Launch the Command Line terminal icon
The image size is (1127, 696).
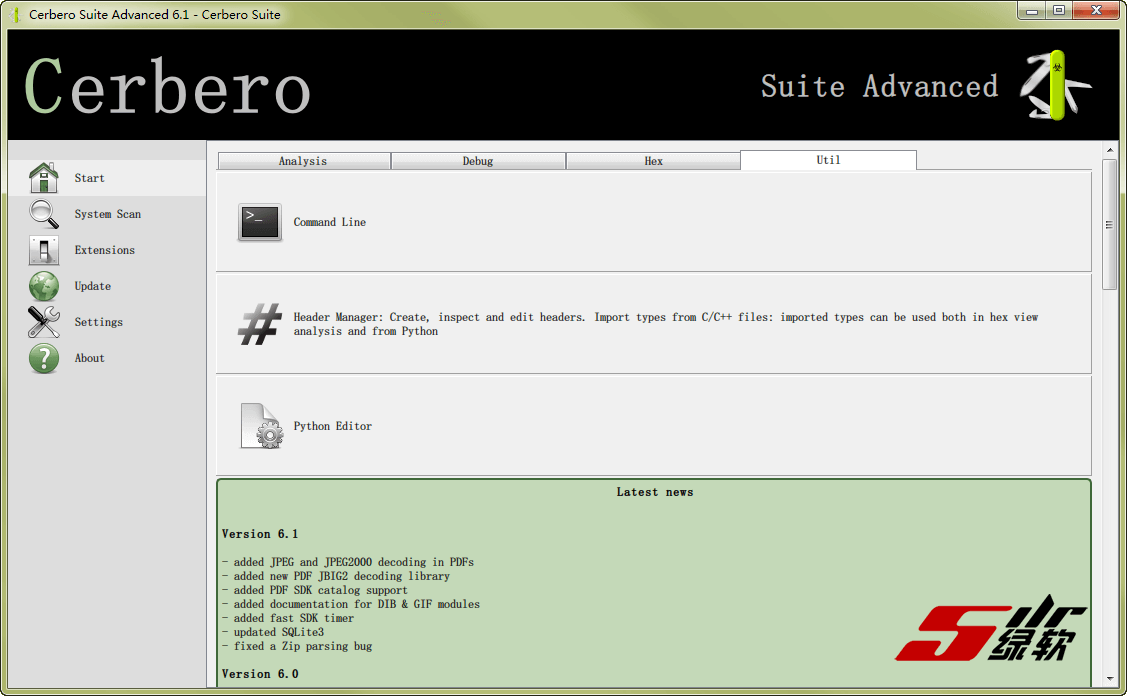(259, 222)
